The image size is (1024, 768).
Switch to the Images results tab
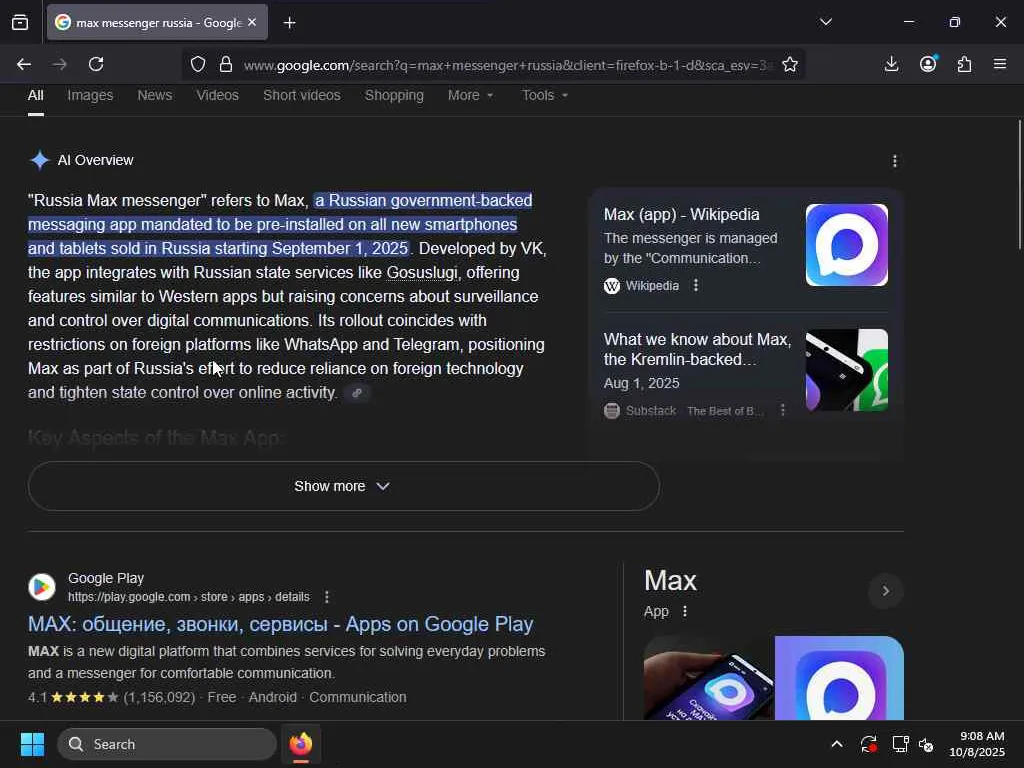[90, 95]
